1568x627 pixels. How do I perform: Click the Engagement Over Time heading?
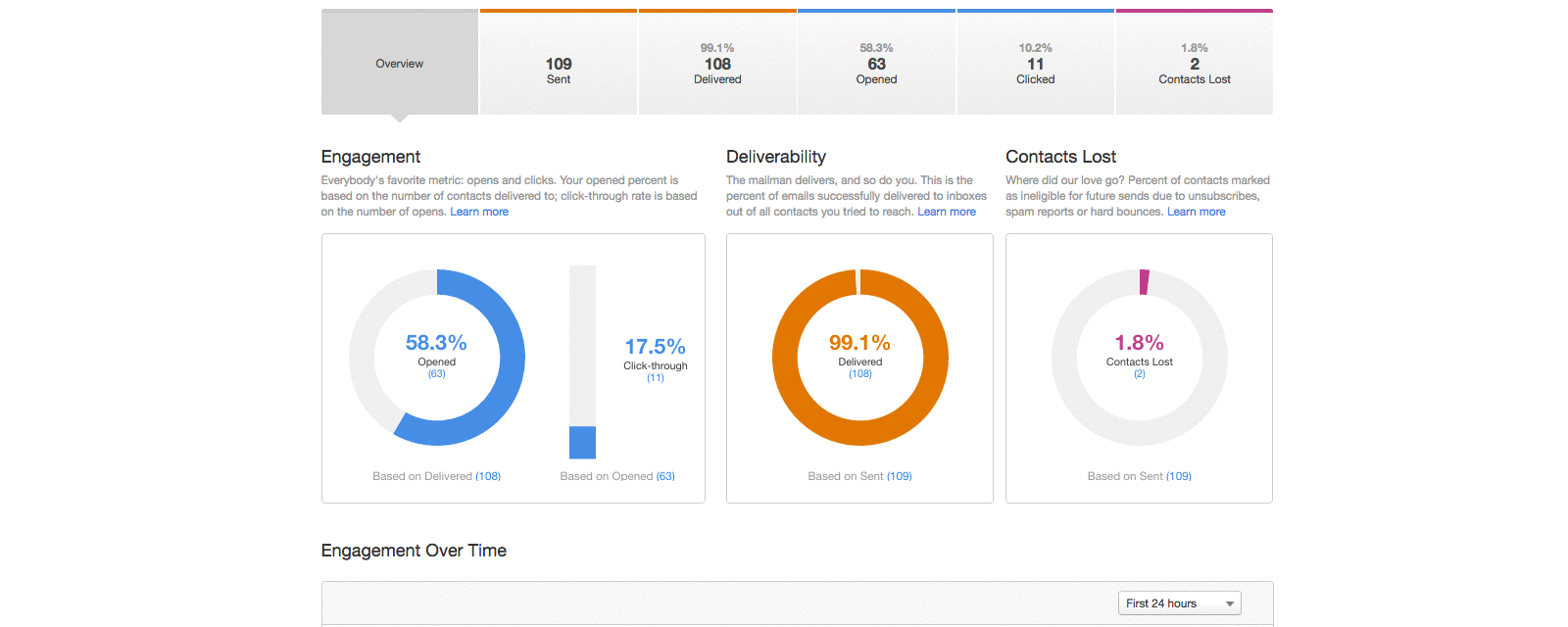pos(414,551)
